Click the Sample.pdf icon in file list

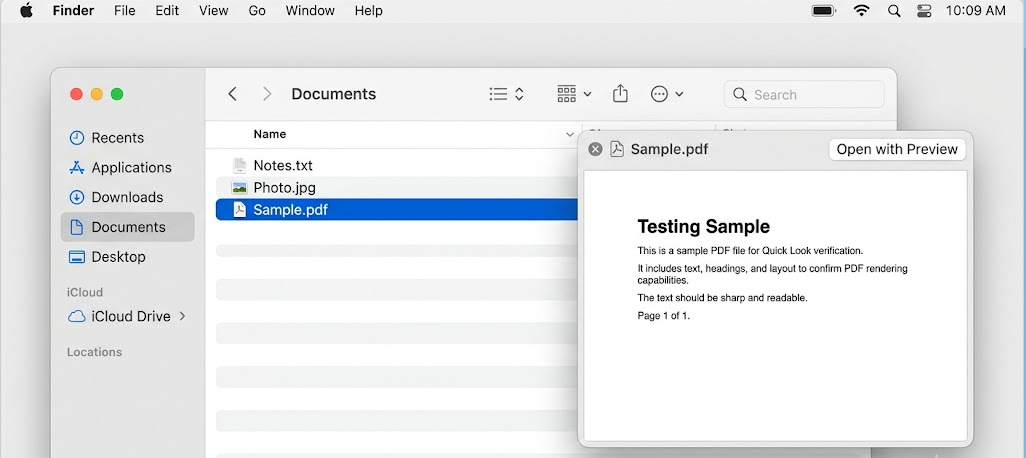(239, 209)
